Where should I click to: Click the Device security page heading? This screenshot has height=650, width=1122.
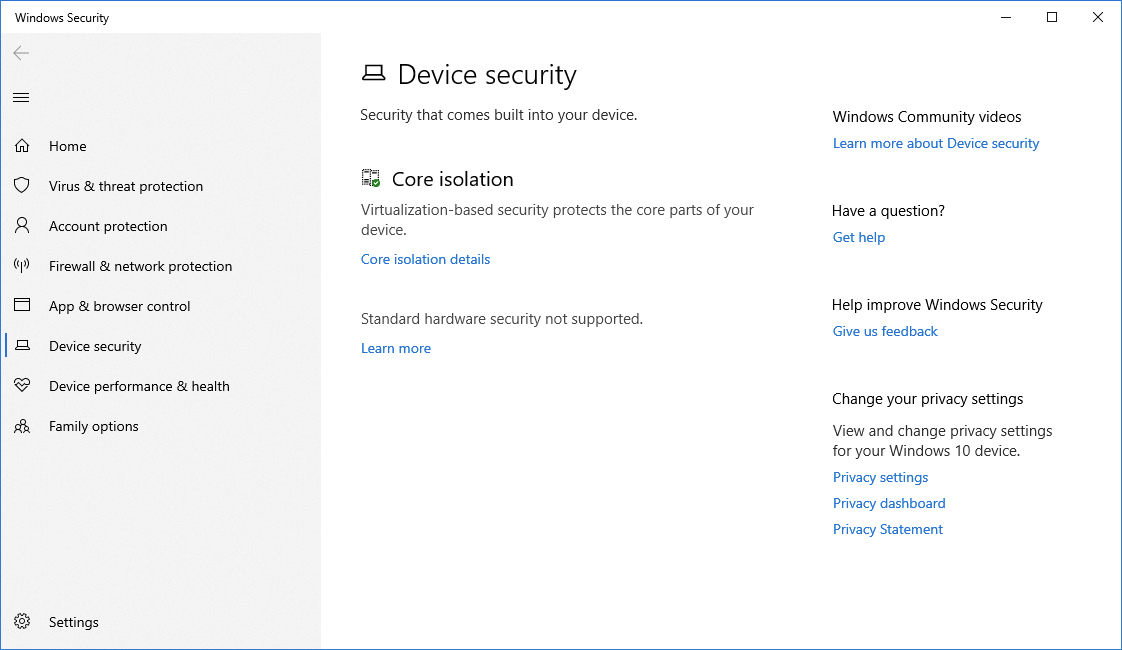click(487, 74)
